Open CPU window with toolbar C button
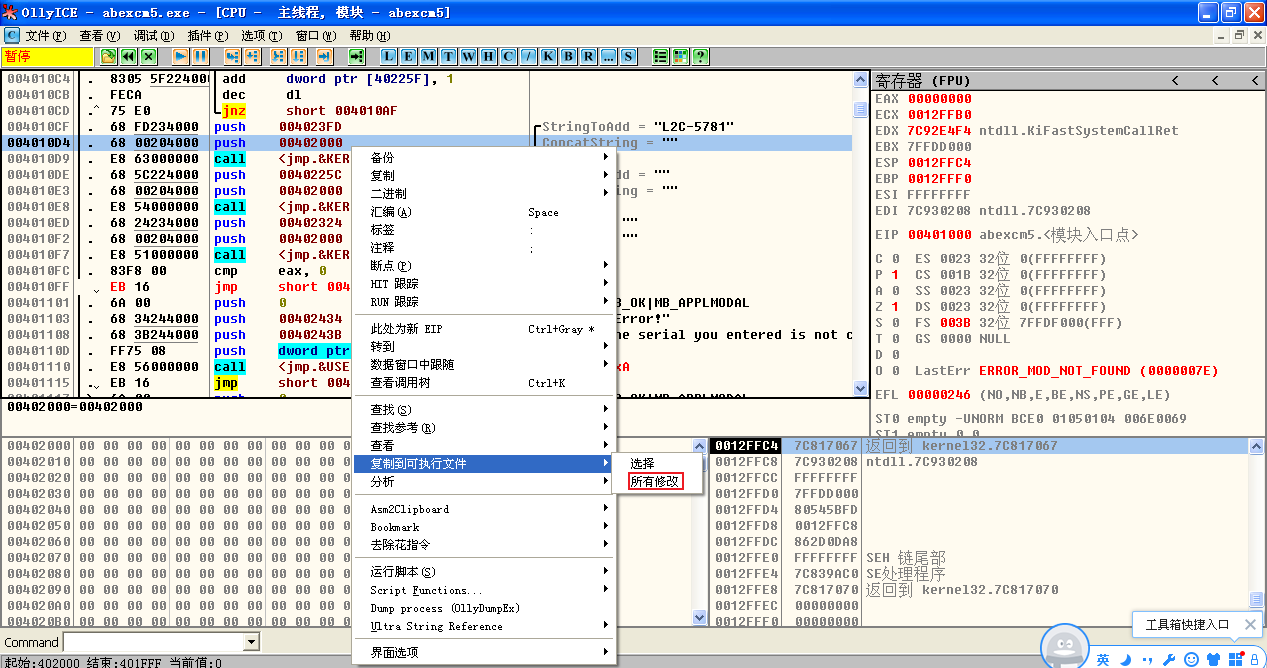 pyautogui.click(x=509, y=56)
